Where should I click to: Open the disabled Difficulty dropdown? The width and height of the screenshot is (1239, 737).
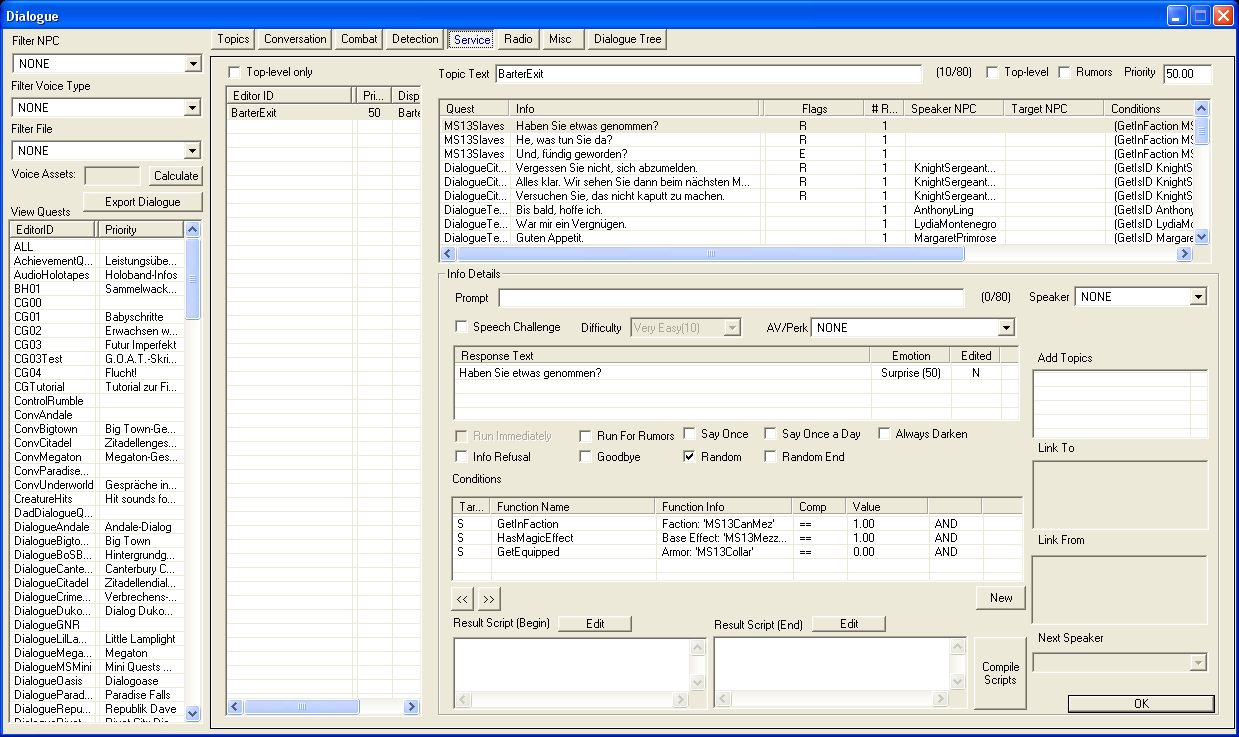[733, 328]
